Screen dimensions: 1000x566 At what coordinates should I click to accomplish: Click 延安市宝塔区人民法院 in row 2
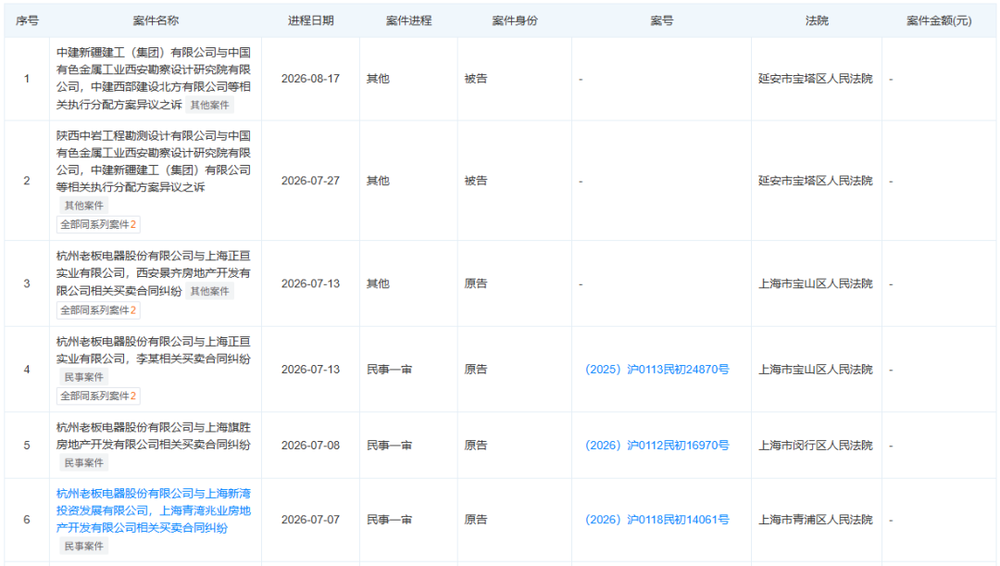(815, 181)
